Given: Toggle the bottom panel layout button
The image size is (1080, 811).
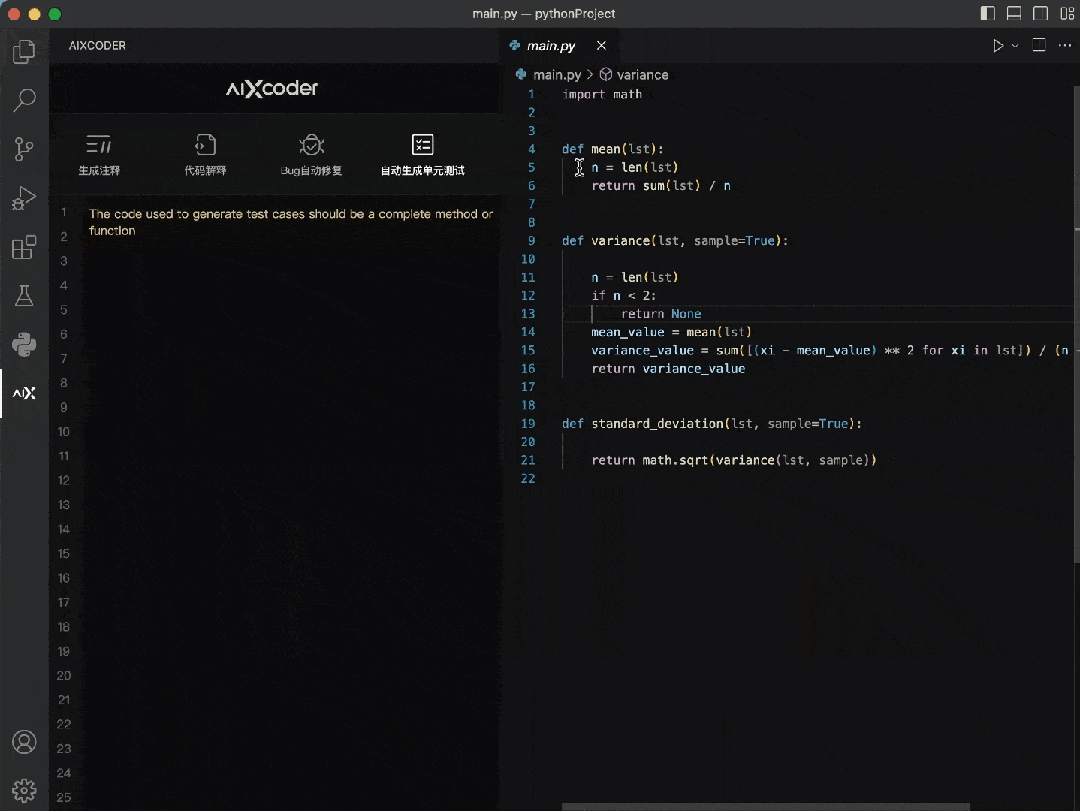Looking at the screenshot, I should click(x=1014, y=13).
